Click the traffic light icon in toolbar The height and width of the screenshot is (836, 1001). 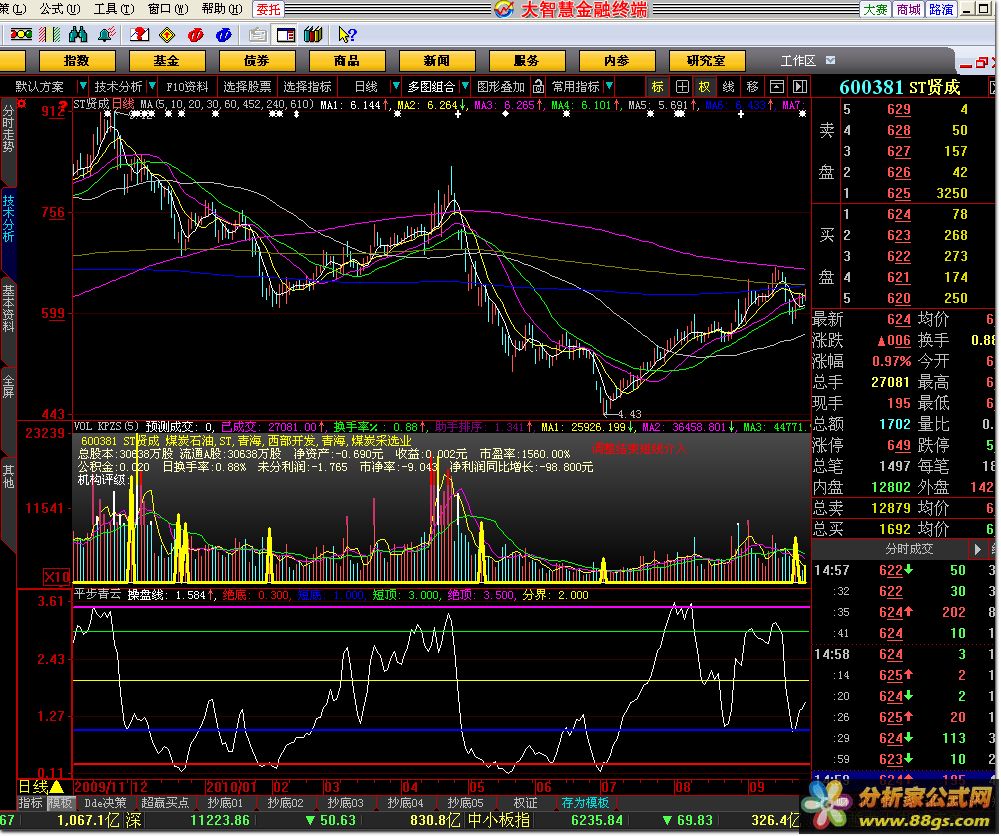20,34
